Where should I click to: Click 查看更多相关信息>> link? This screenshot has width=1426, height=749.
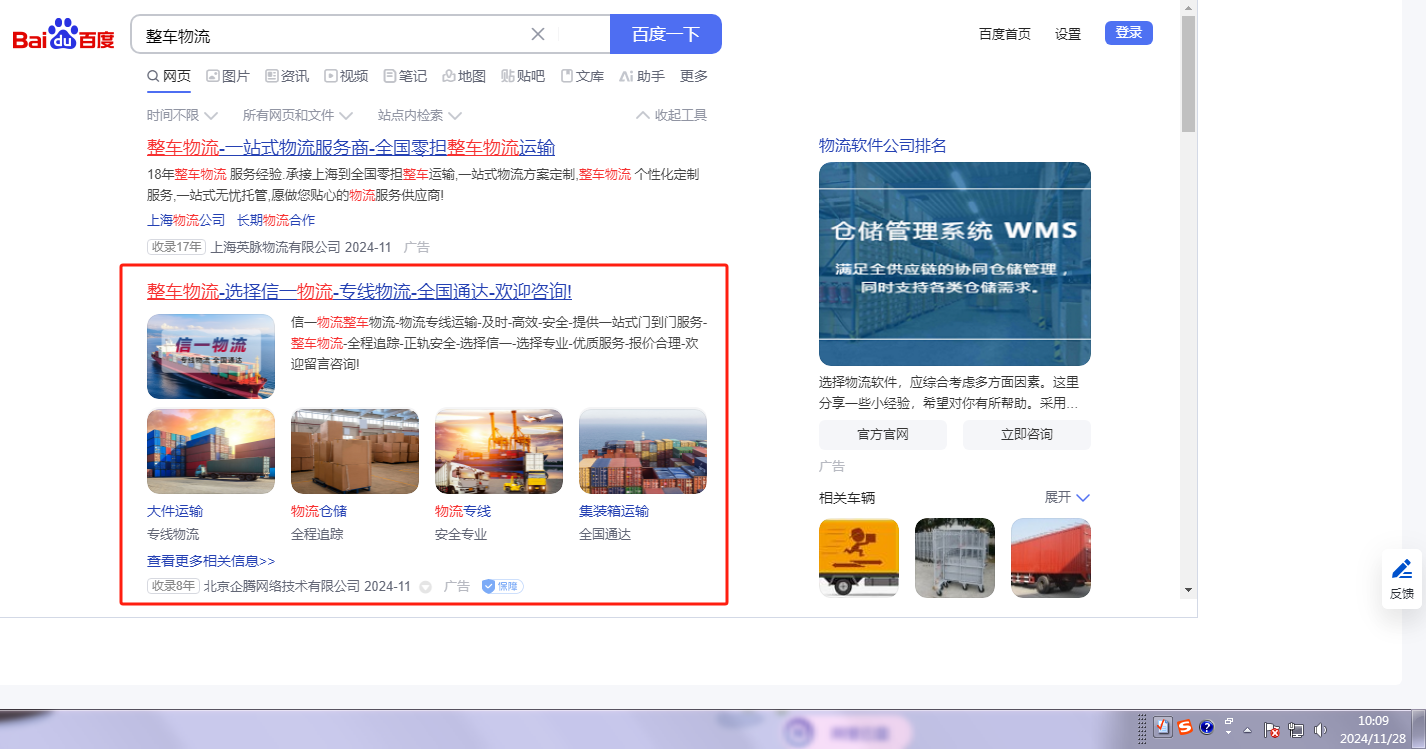point(211,561)
